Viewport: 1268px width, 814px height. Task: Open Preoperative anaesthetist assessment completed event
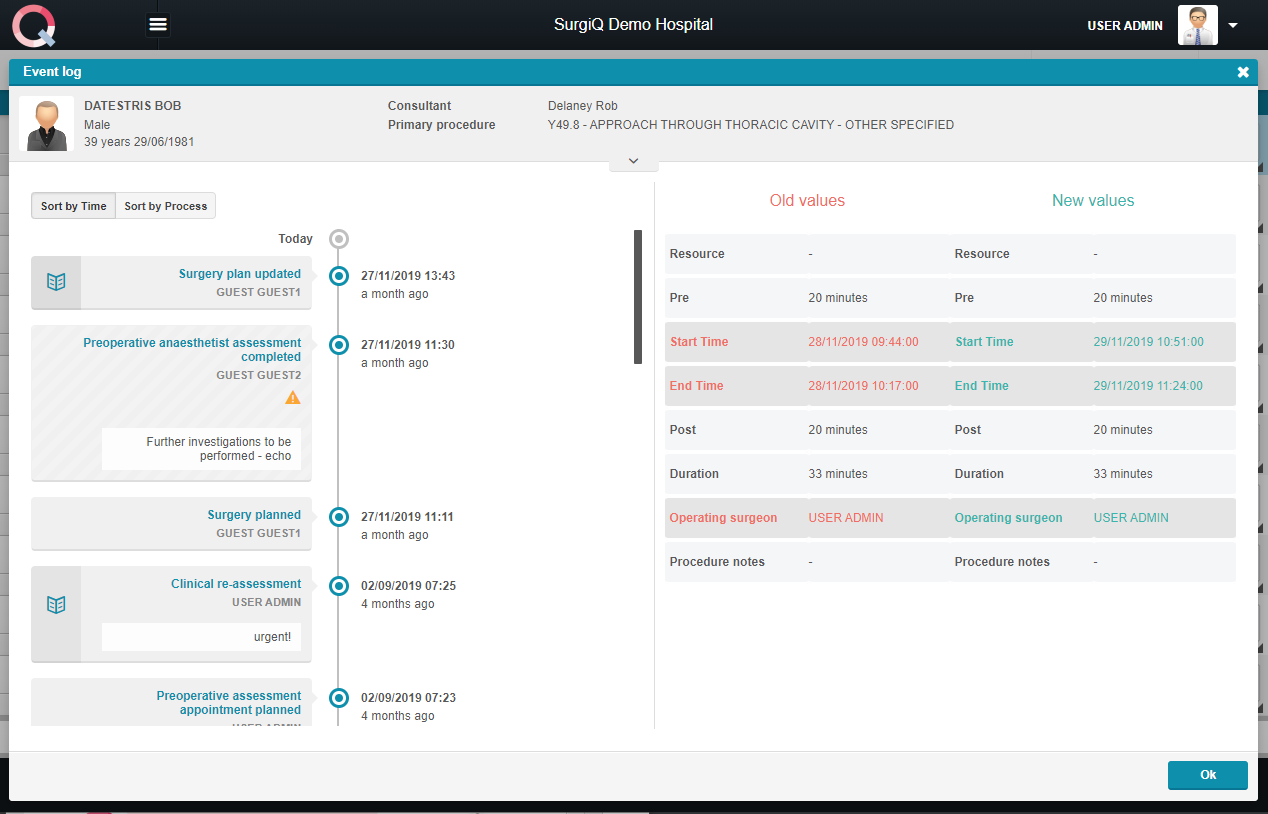pos(192,350)
